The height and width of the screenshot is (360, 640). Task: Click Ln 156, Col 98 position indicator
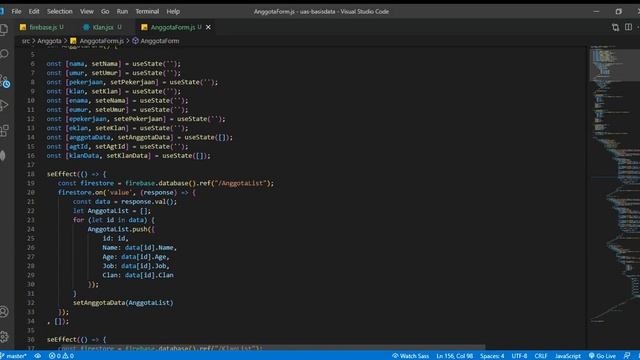455,356
